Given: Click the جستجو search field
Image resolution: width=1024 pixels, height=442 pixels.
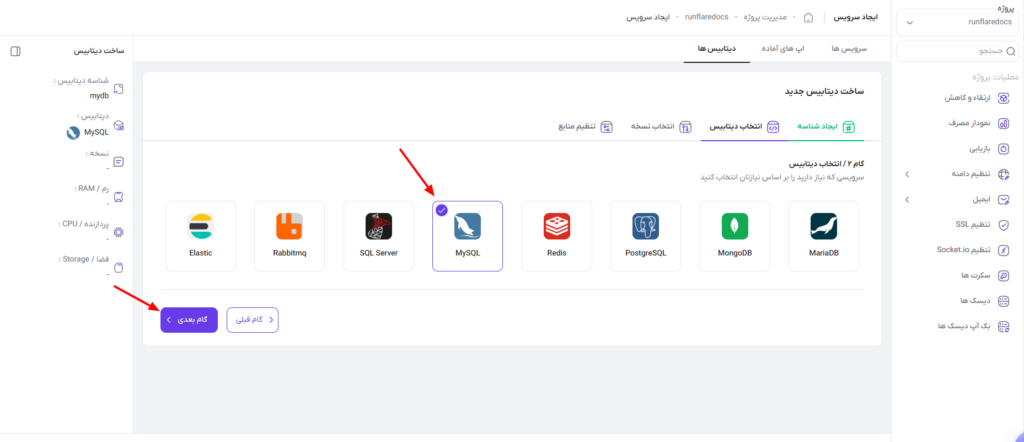Looking at the screenshot, I should click(x=957, y=51).
